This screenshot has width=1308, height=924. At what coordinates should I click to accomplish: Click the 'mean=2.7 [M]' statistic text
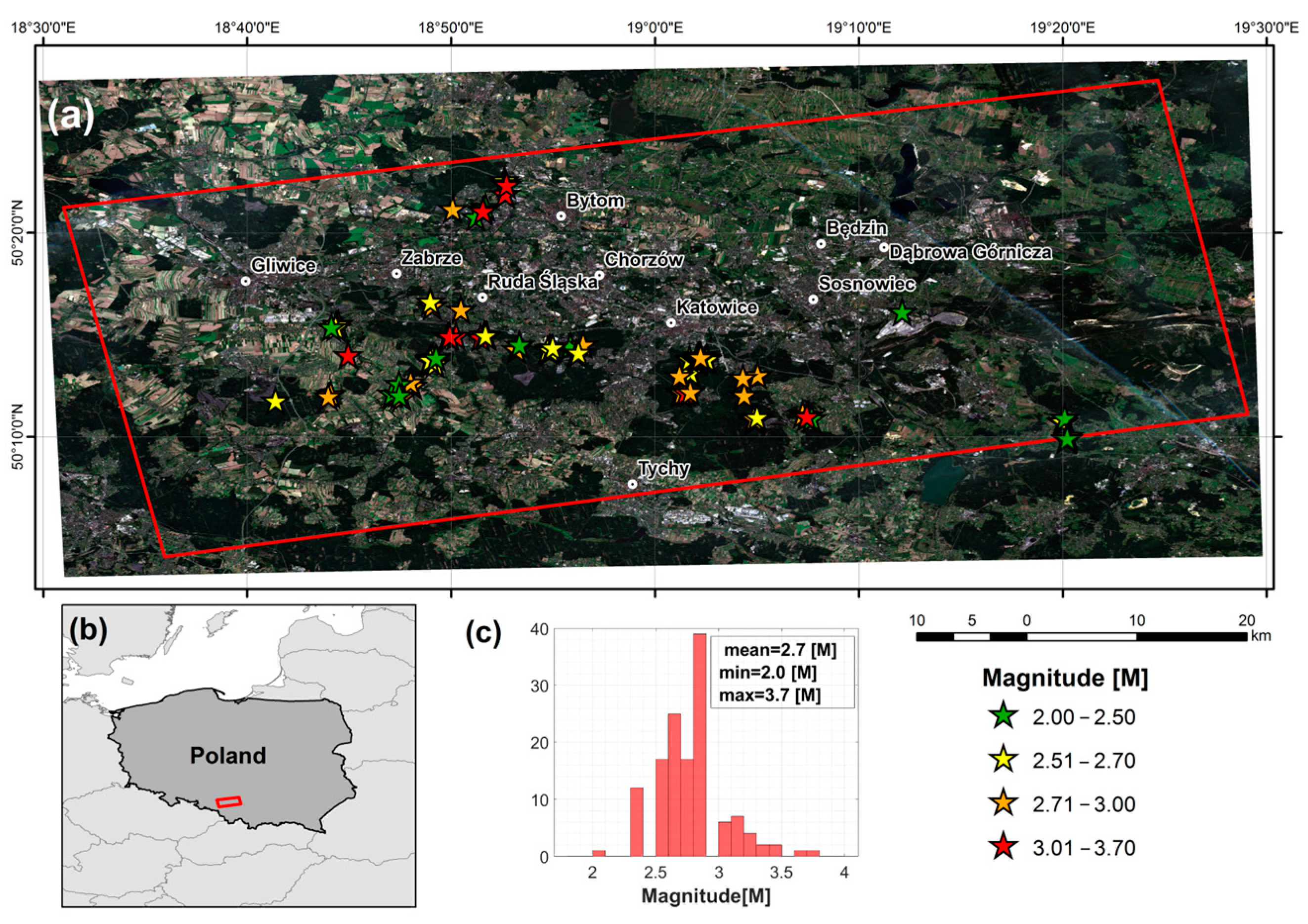[x=780, y=650]
